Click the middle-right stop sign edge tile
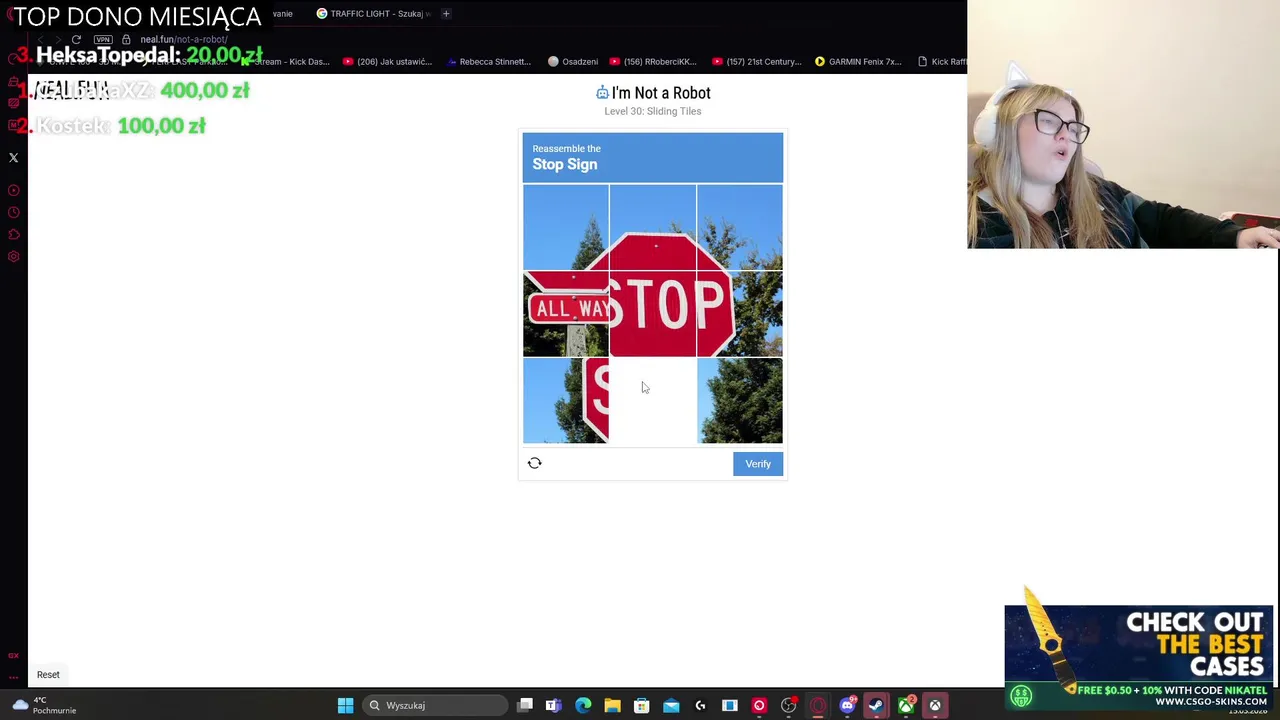This screenshot has height=720, width=1280. pyautogui.click(x=740, y=314)
